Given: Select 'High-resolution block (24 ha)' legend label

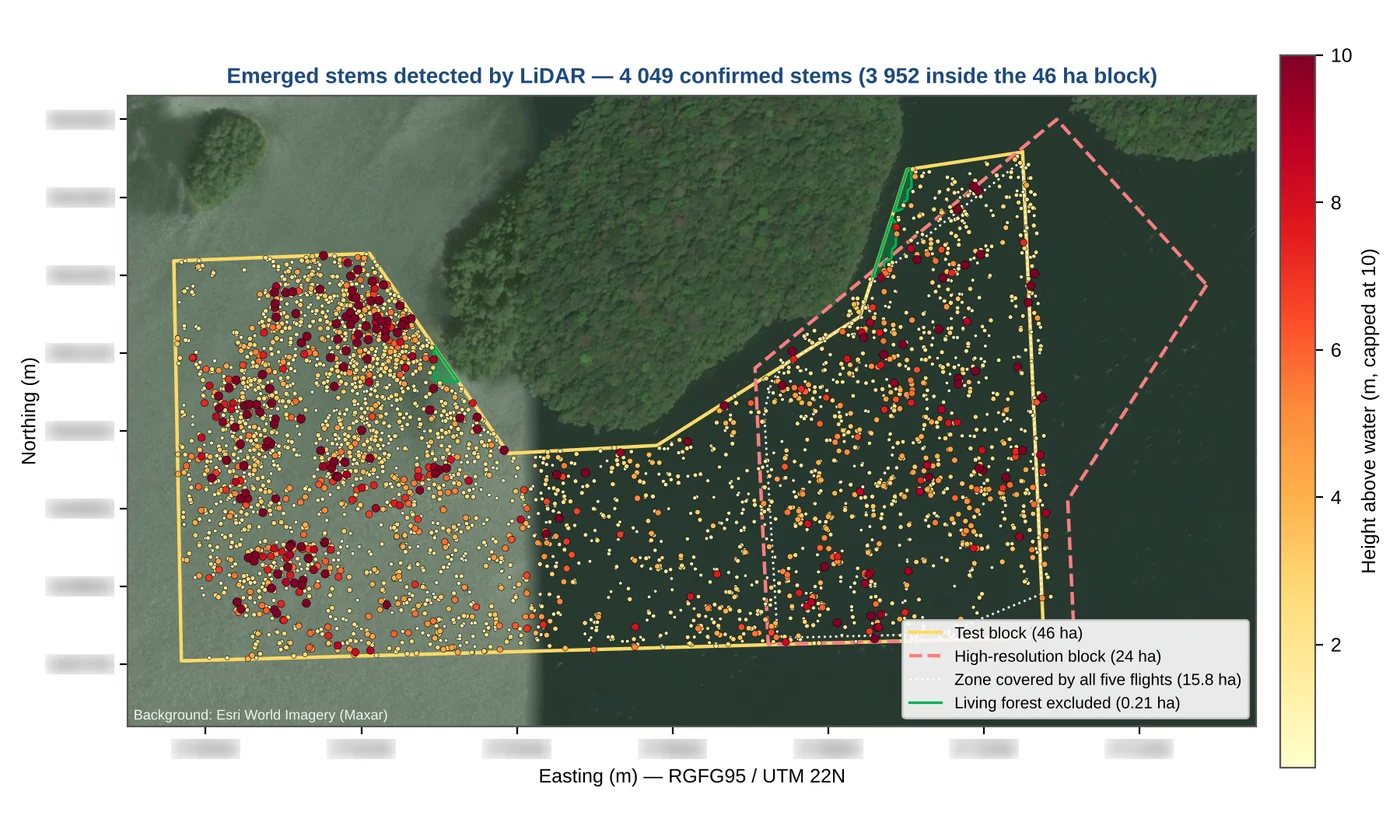Looking at the screenshot, I should 1057,656.
